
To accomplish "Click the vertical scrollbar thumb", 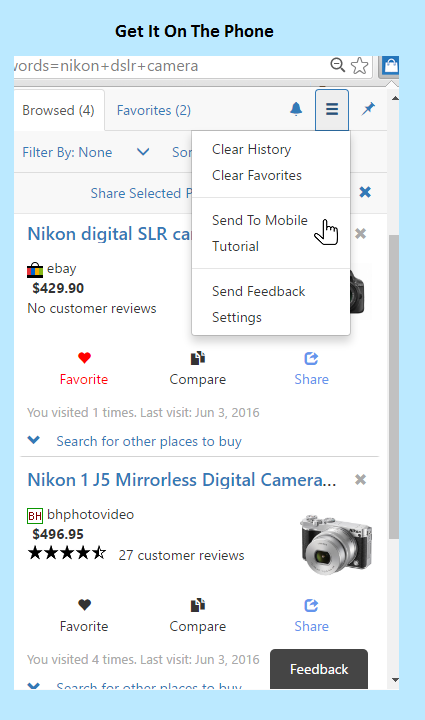I will pyautogui.click(x=394, y=387).
